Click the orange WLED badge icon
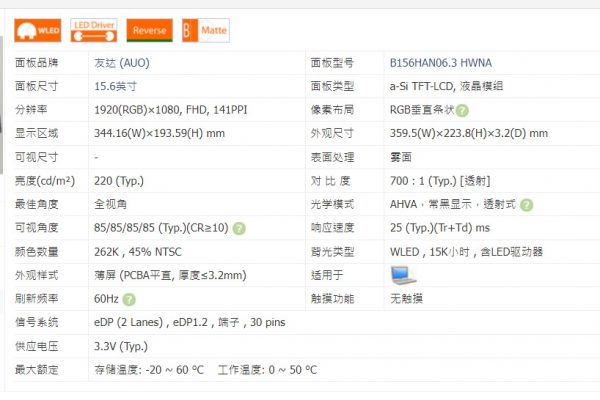 (37, 31)
